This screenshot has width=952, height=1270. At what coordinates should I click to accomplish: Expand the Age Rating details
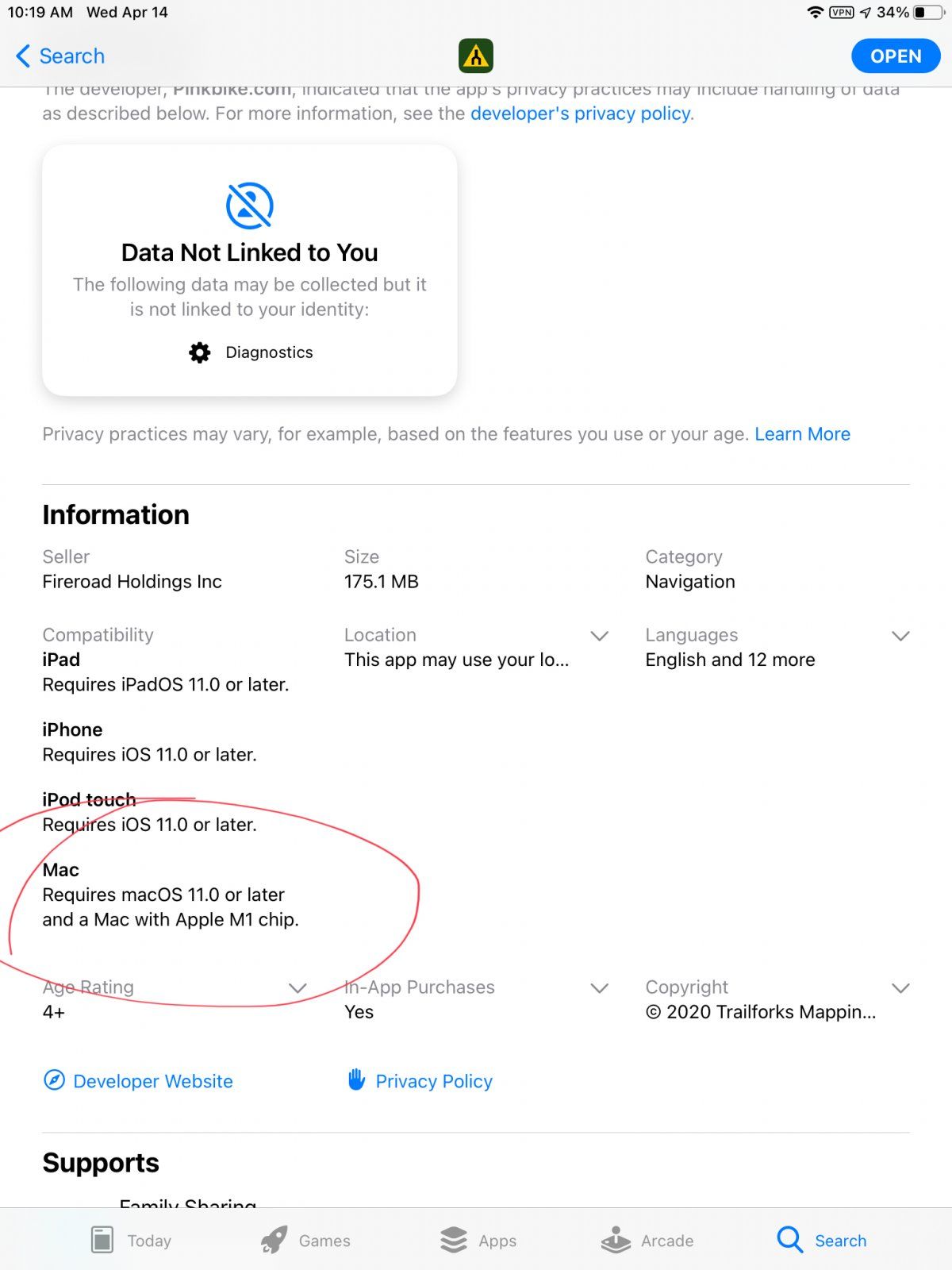click(297, 988)
